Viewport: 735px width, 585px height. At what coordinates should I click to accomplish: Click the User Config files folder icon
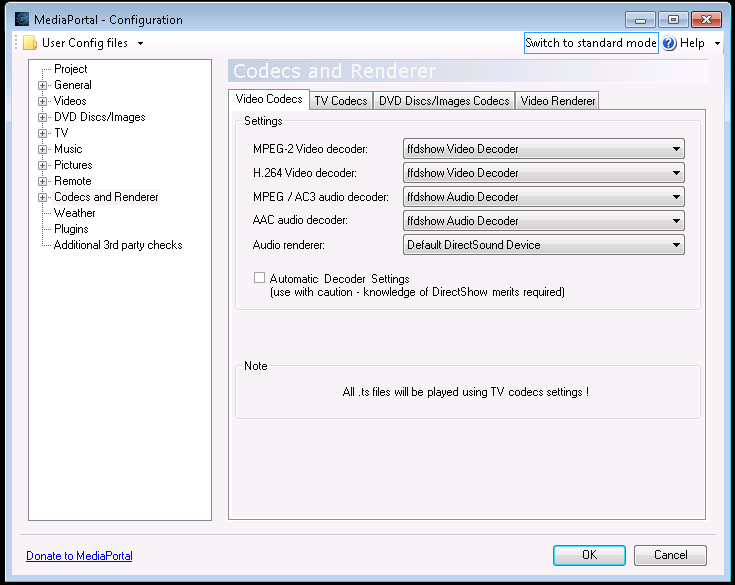(30, 43)
